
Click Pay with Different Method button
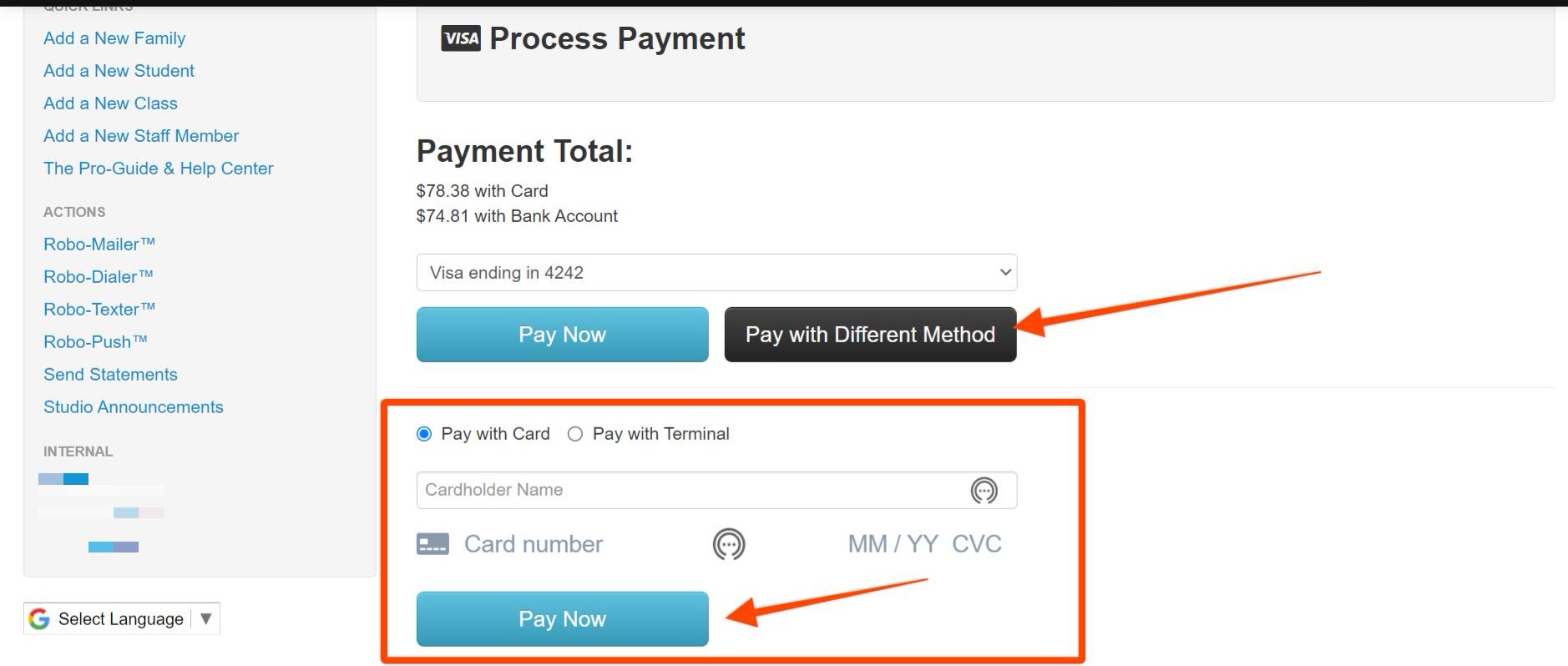(870, 335)
